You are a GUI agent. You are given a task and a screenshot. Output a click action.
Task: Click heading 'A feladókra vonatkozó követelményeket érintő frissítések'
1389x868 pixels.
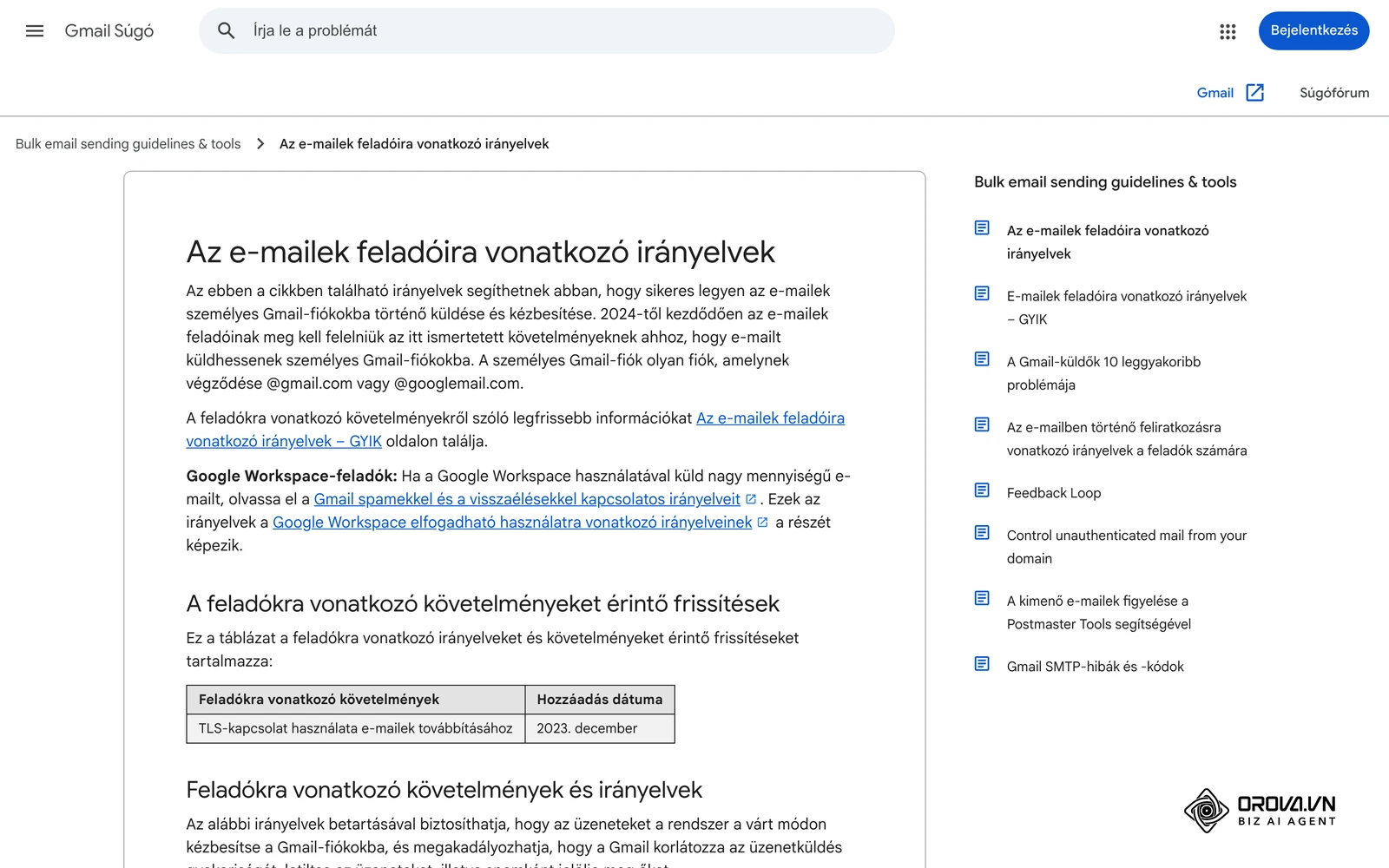(483, 604)
